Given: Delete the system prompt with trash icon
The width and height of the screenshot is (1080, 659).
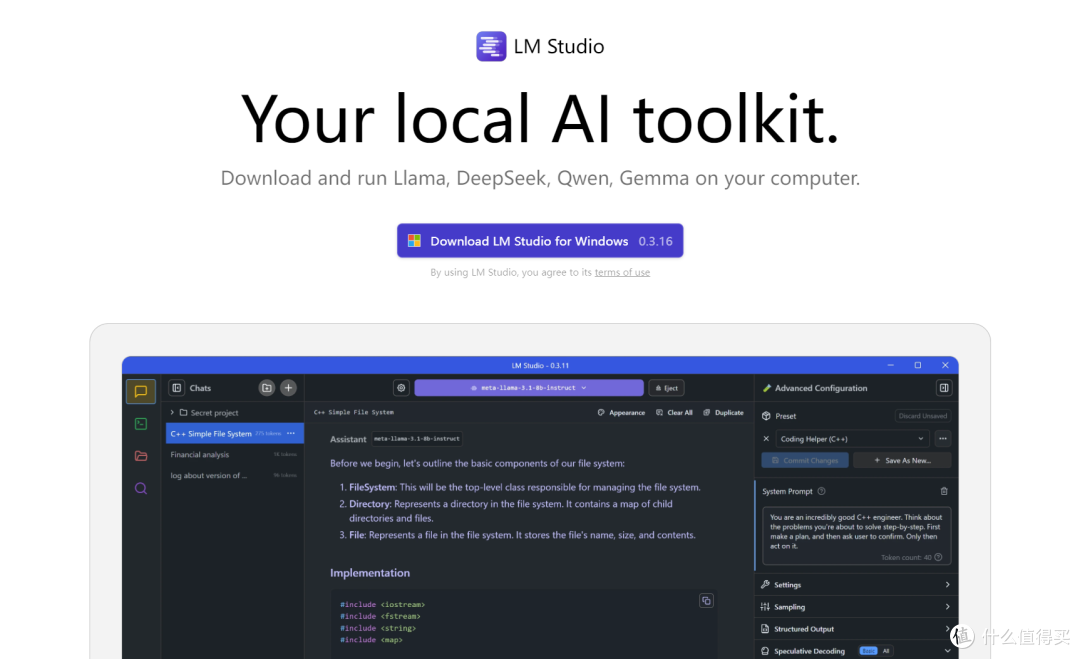Looking at the screenshot, I should (x=944, y=491).
